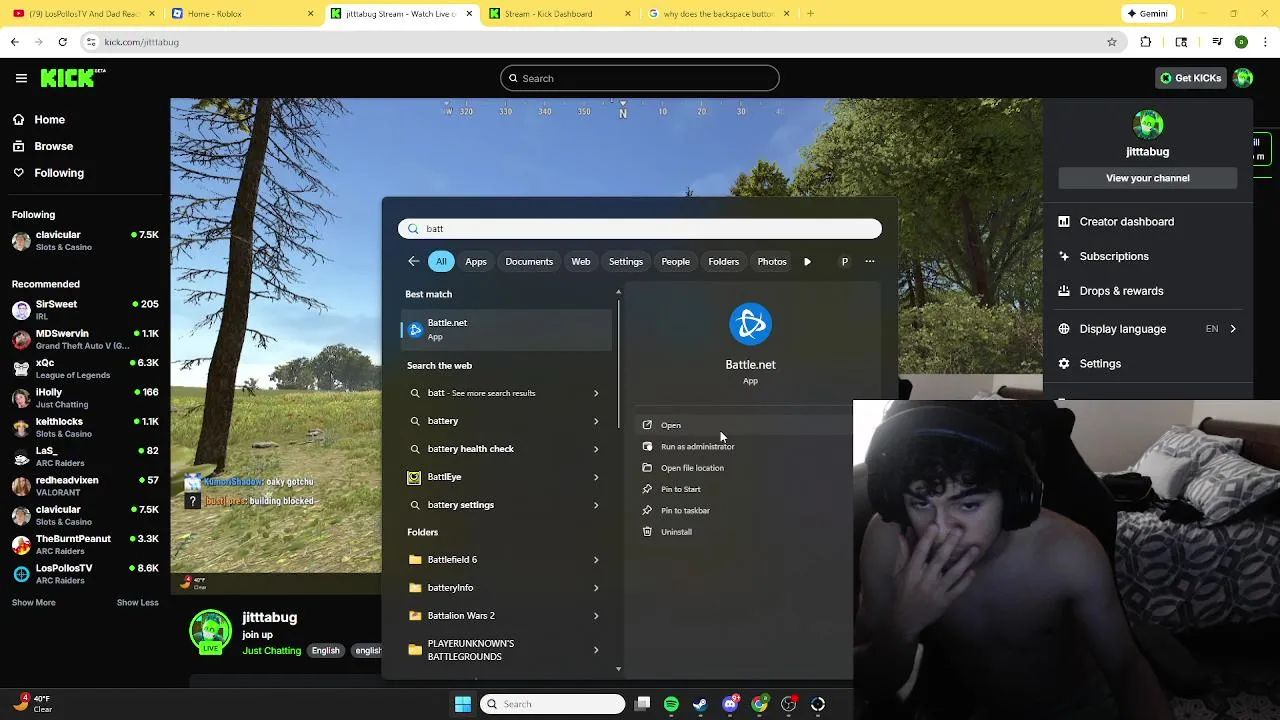Switch to the Settings filter tab
Viewport: 1280px width, 720px height.
point(626,261)
